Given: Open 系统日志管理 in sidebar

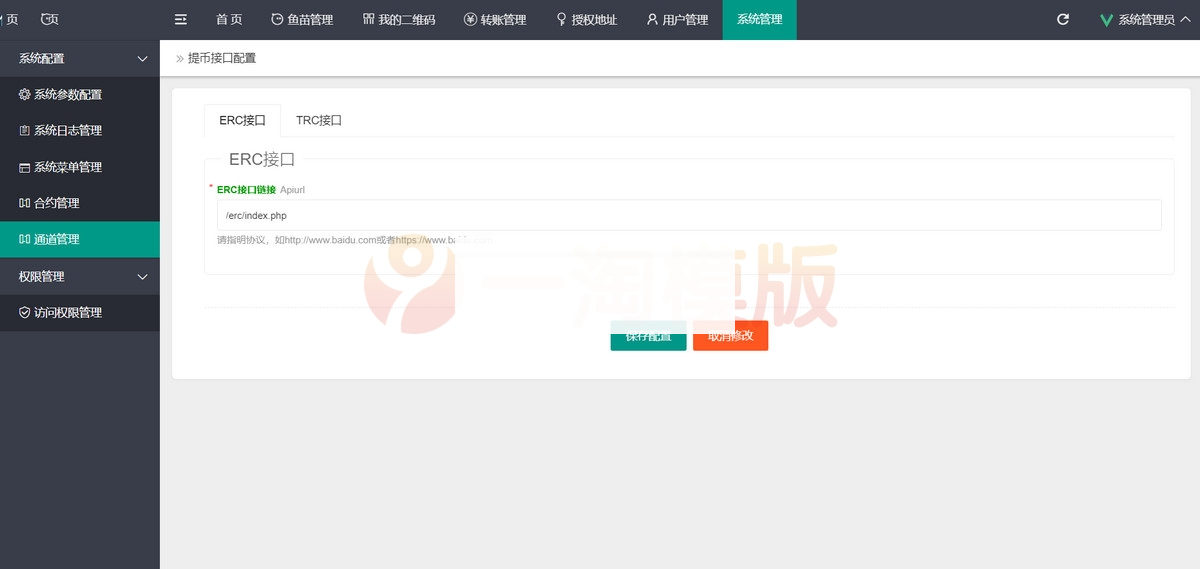Looking at the screenshot, I should pos(68,131).
